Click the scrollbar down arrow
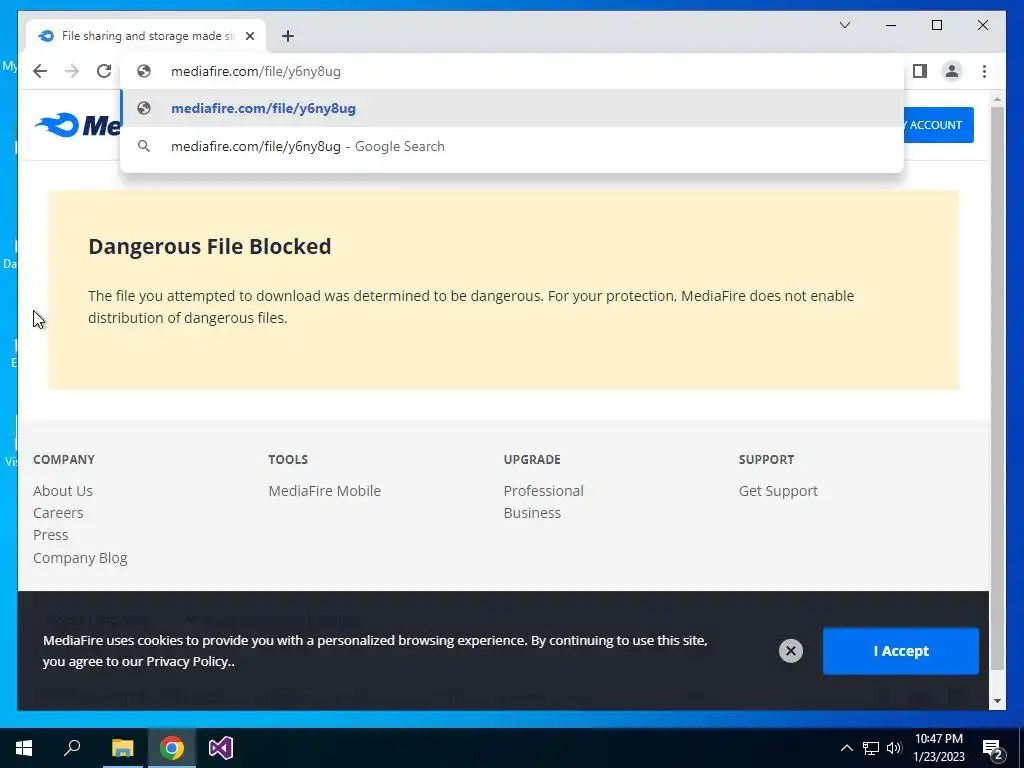This screenshot has width=1024, height=768. pos(997,701)
